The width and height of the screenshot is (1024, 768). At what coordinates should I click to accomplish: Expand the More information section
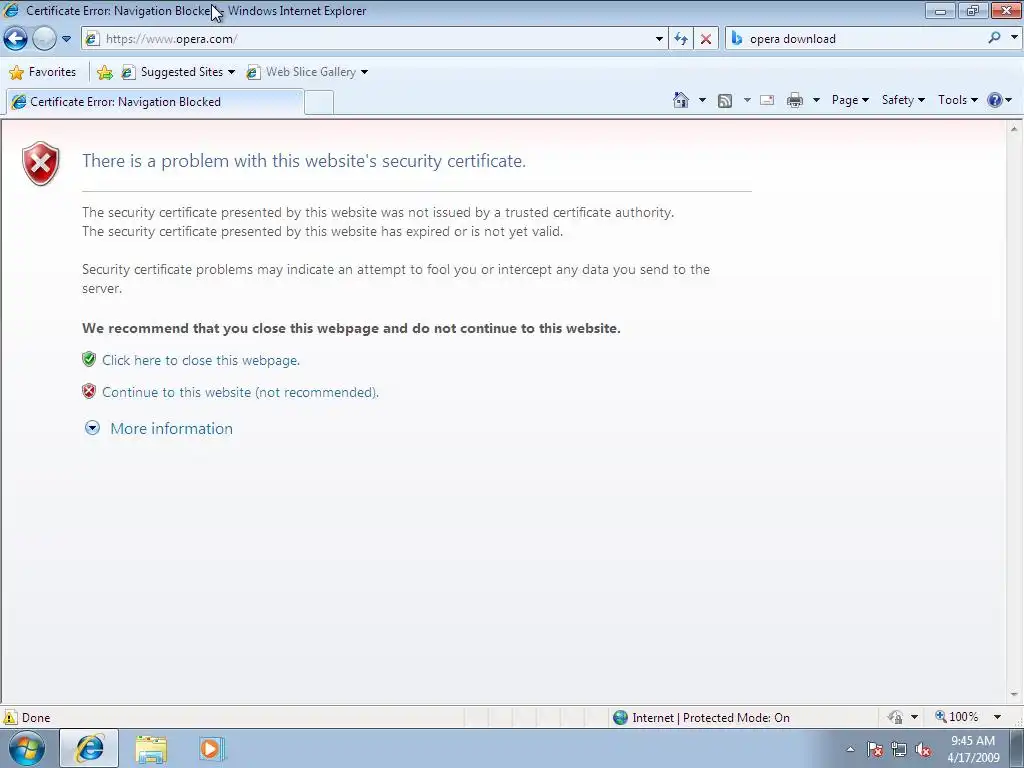[159, 428]
